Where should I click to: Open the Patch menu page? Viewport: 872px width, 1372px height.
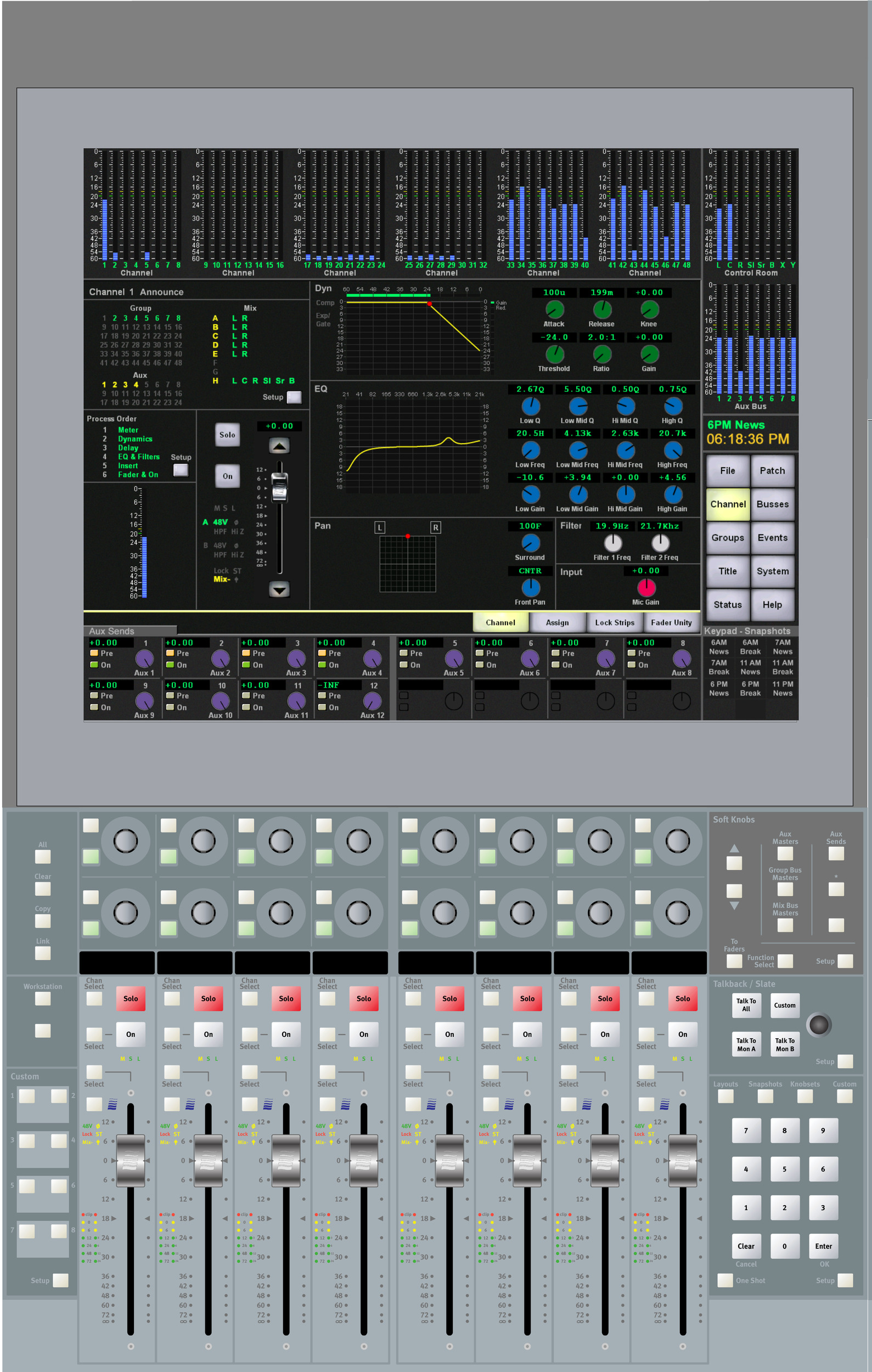(772, 471)
